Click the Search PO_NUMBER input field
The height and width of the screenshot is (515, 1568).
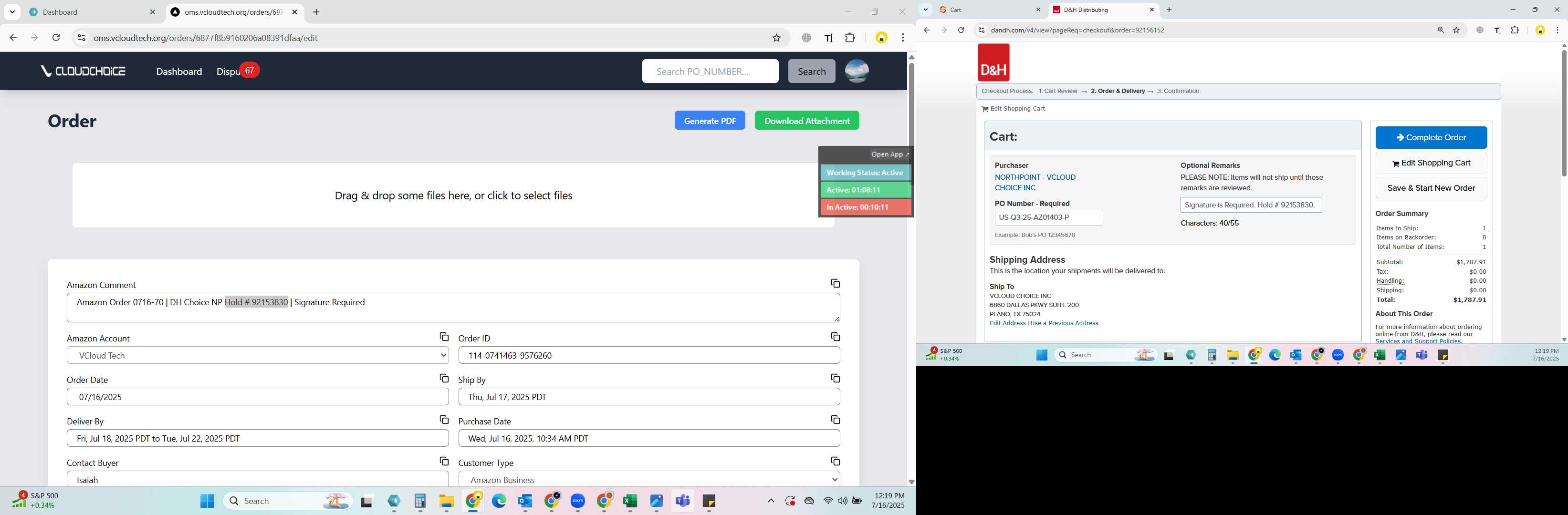pyautogui.click(x=710, y=71)
